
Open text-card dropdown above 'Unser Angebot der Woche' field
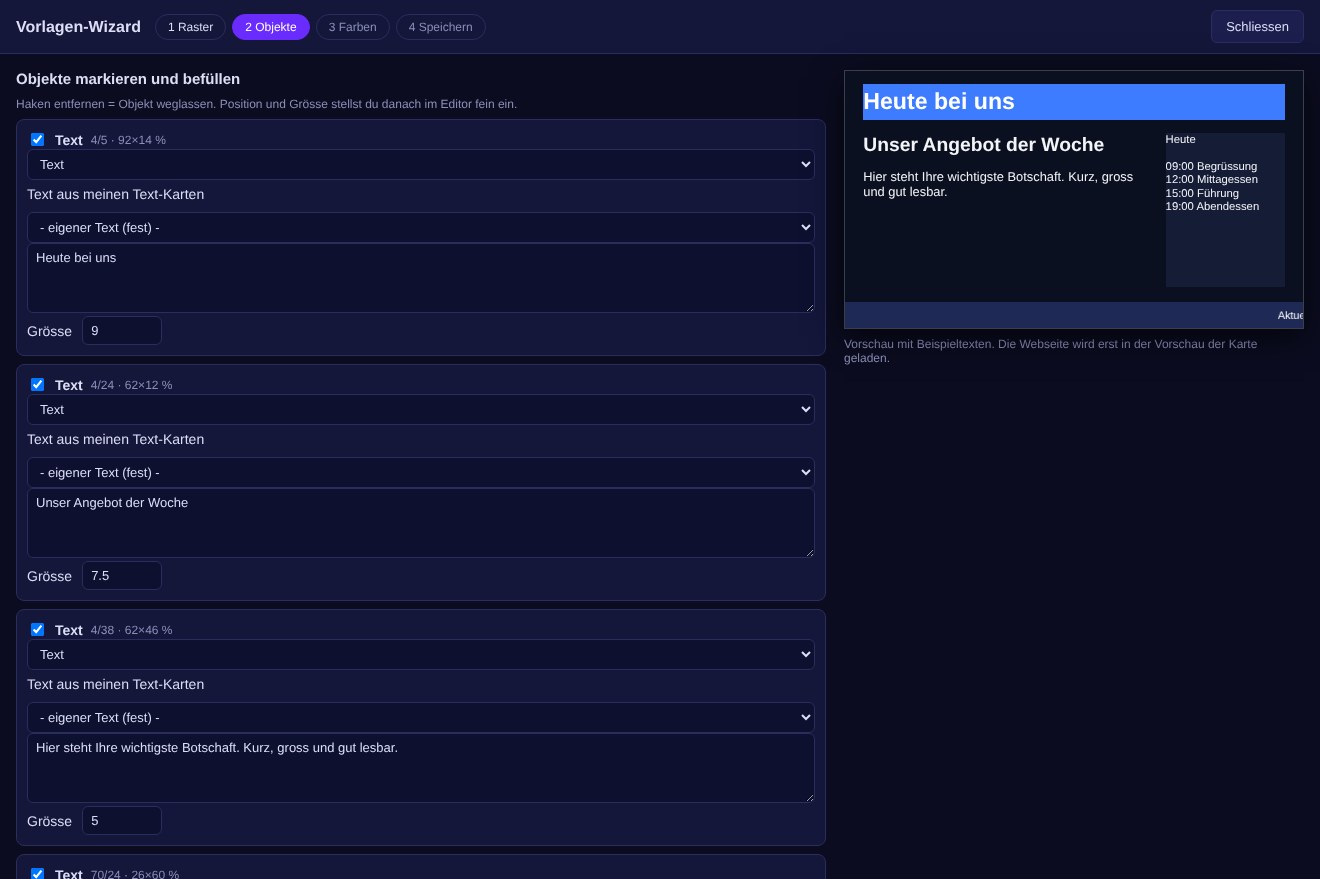[x=421, y=473]
